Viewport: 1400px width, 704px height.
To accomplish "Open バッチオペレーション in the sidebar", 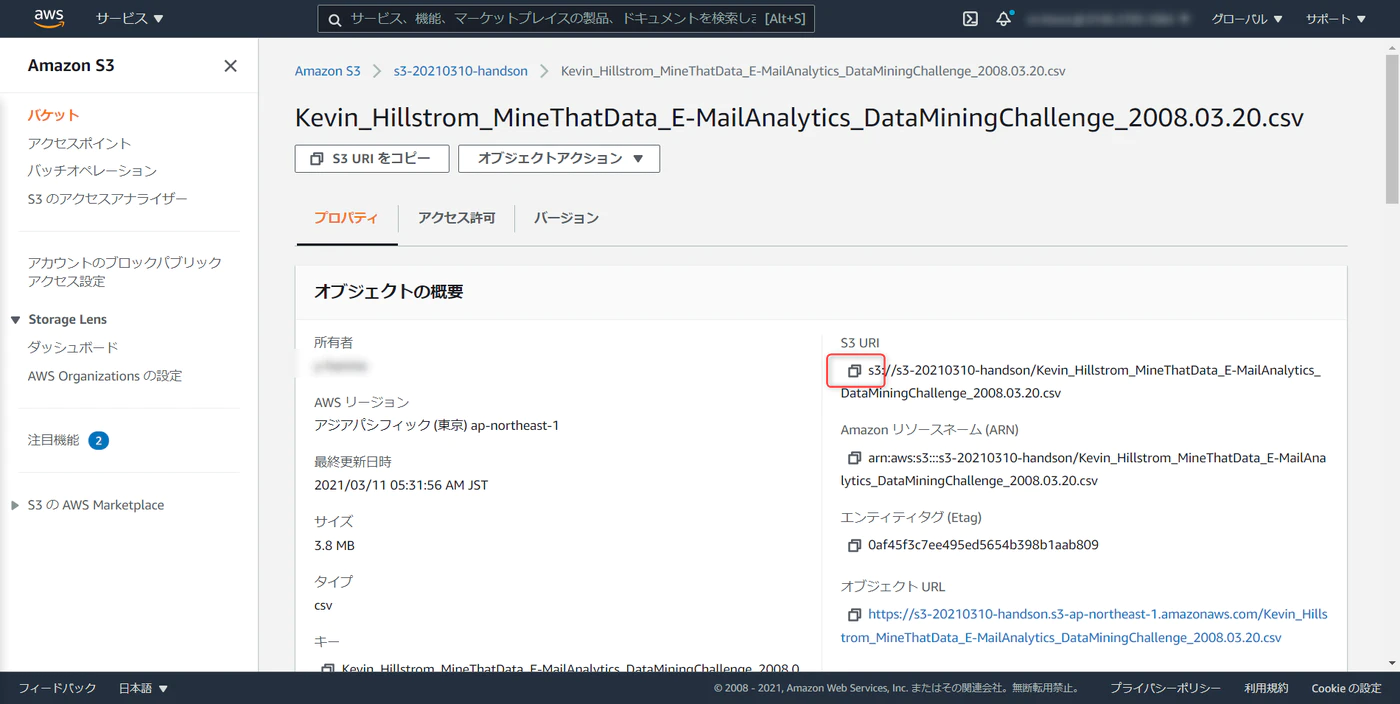I will pyautogui.click(x=92, y=171).
